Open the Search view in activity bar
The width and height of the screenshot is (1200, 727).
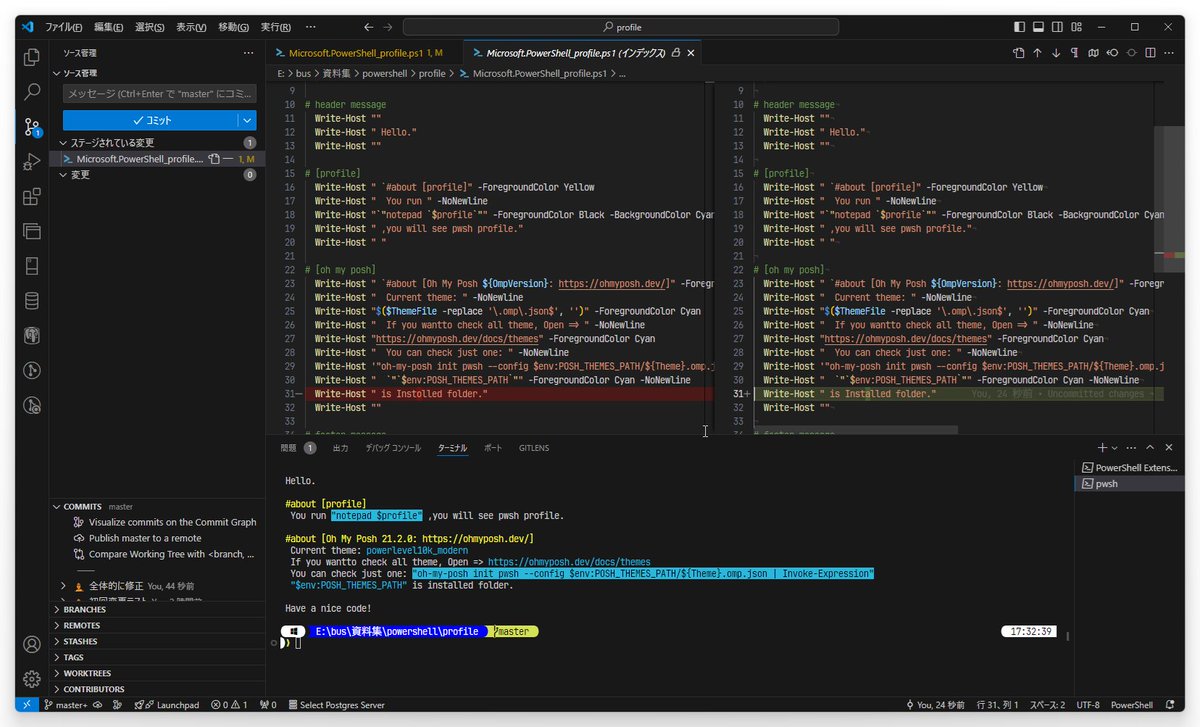32,92
